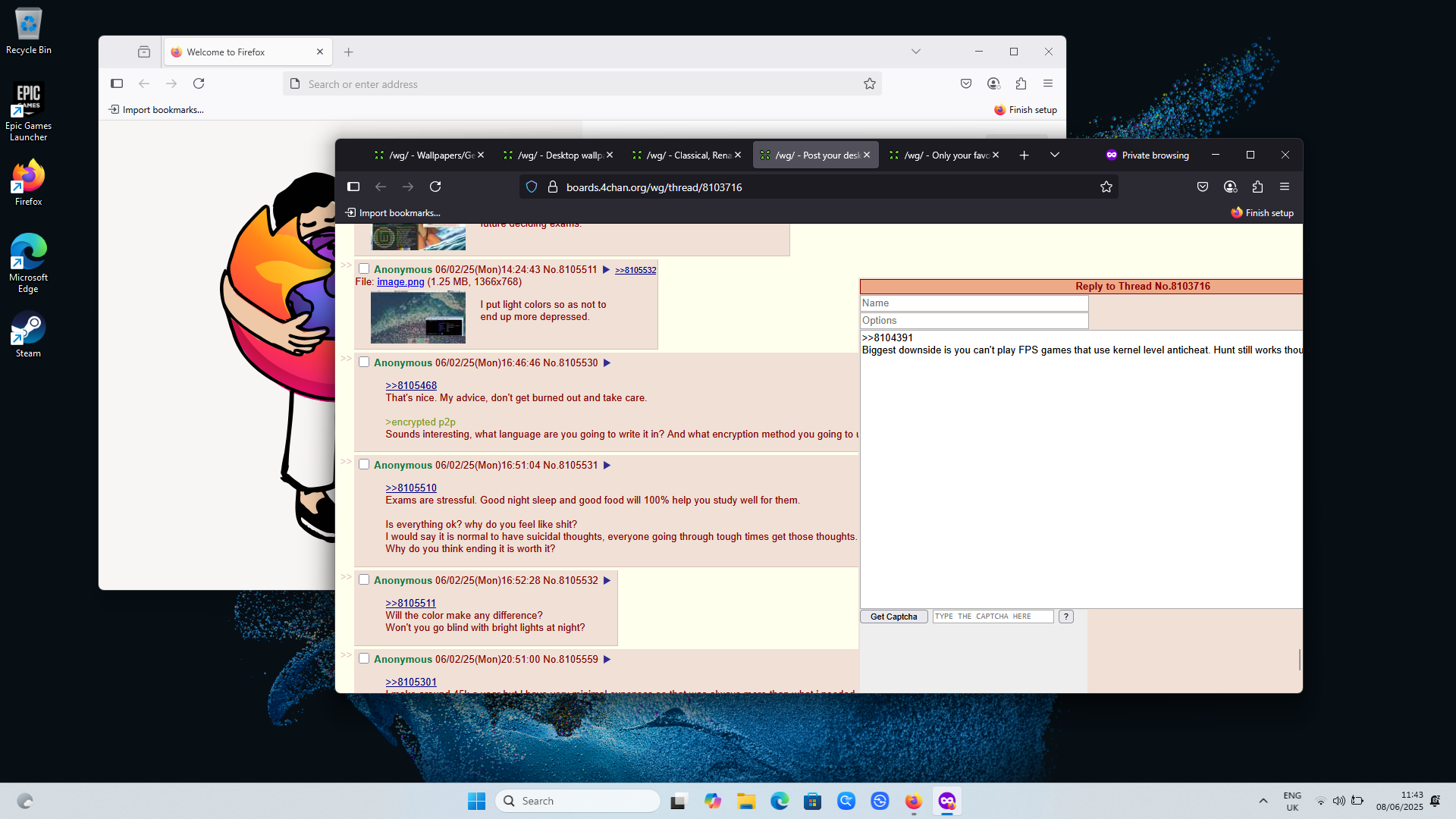Click Import bookmarks in private window

point(392,213)
